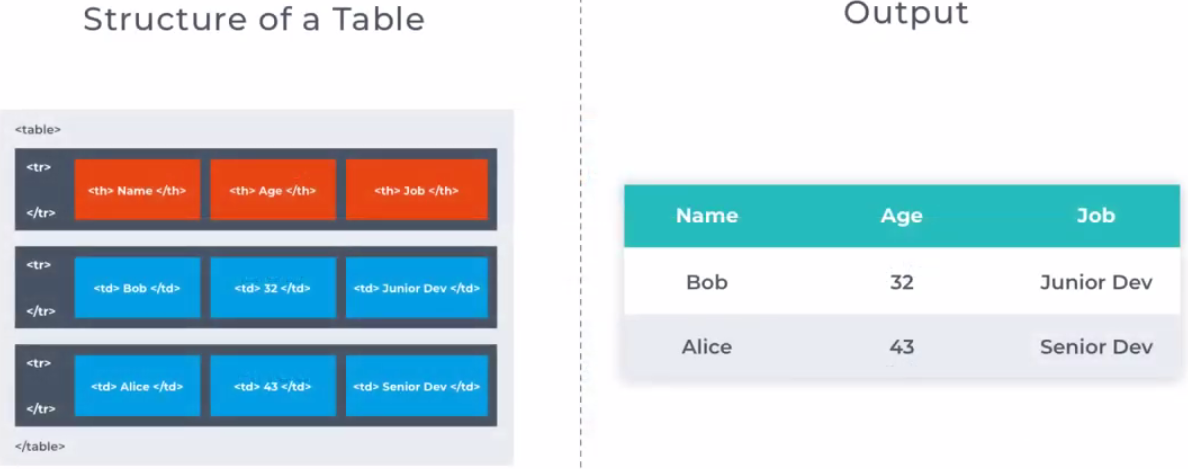This screenshot has width=1188, height=469.
Task: Select the blue td Junior Dev block
Action: click(x=416, y=288)
